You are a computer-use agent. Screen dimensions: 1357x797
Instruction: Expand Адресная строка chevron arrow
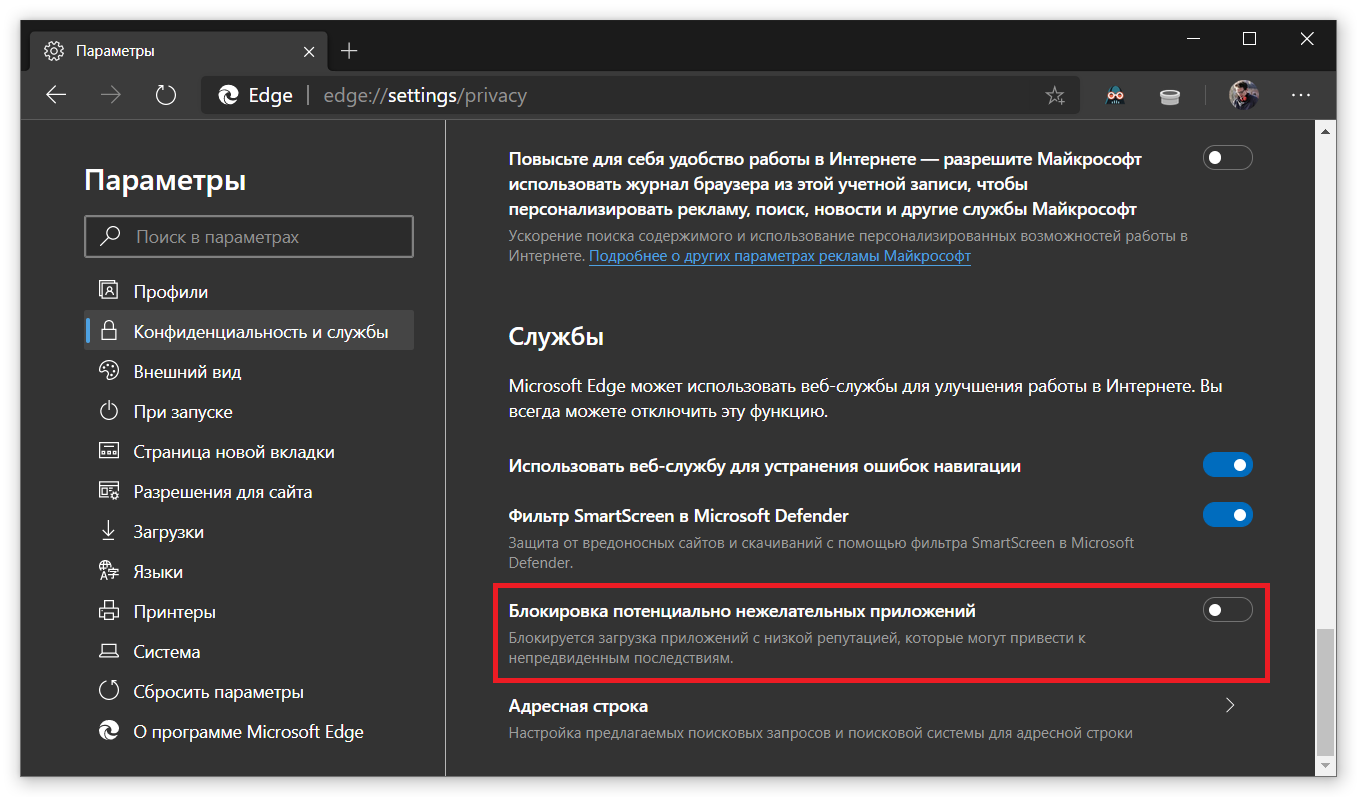coord(1230,705)
